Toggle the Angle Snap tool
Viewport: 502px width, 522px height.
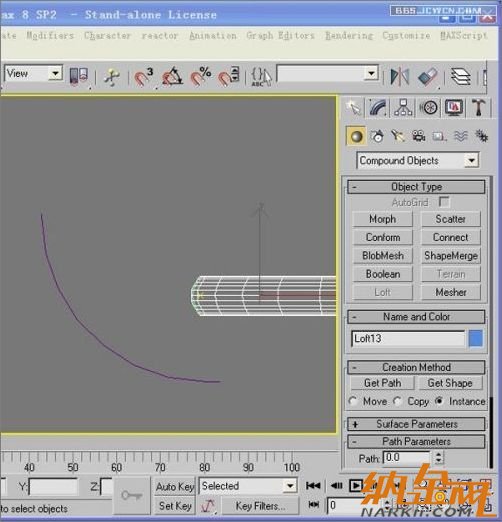(172, 77)
